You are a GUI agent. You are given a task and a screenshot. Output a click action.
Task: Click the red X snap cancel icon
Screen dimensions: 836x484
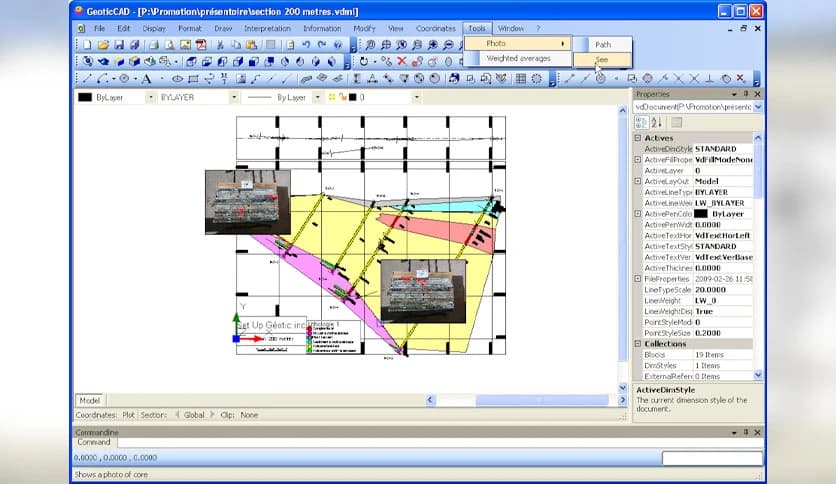[x=741, y=78]
